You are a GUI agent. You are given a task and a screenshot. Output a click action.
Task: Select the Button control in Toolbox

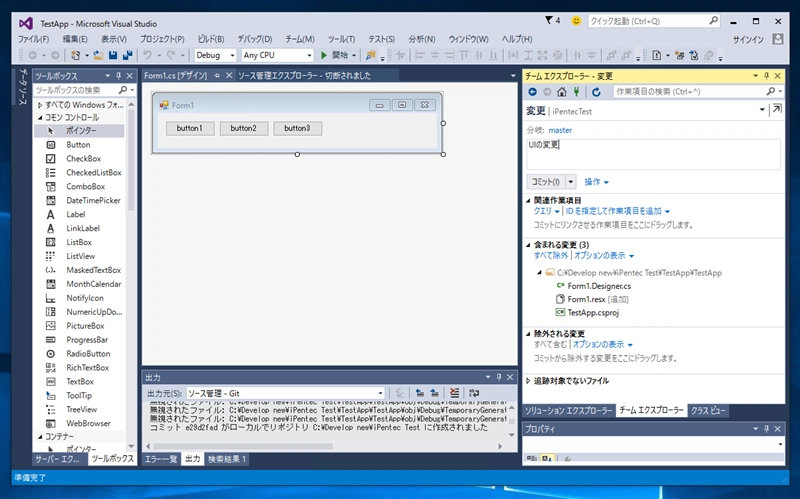(x=79, y=145)
